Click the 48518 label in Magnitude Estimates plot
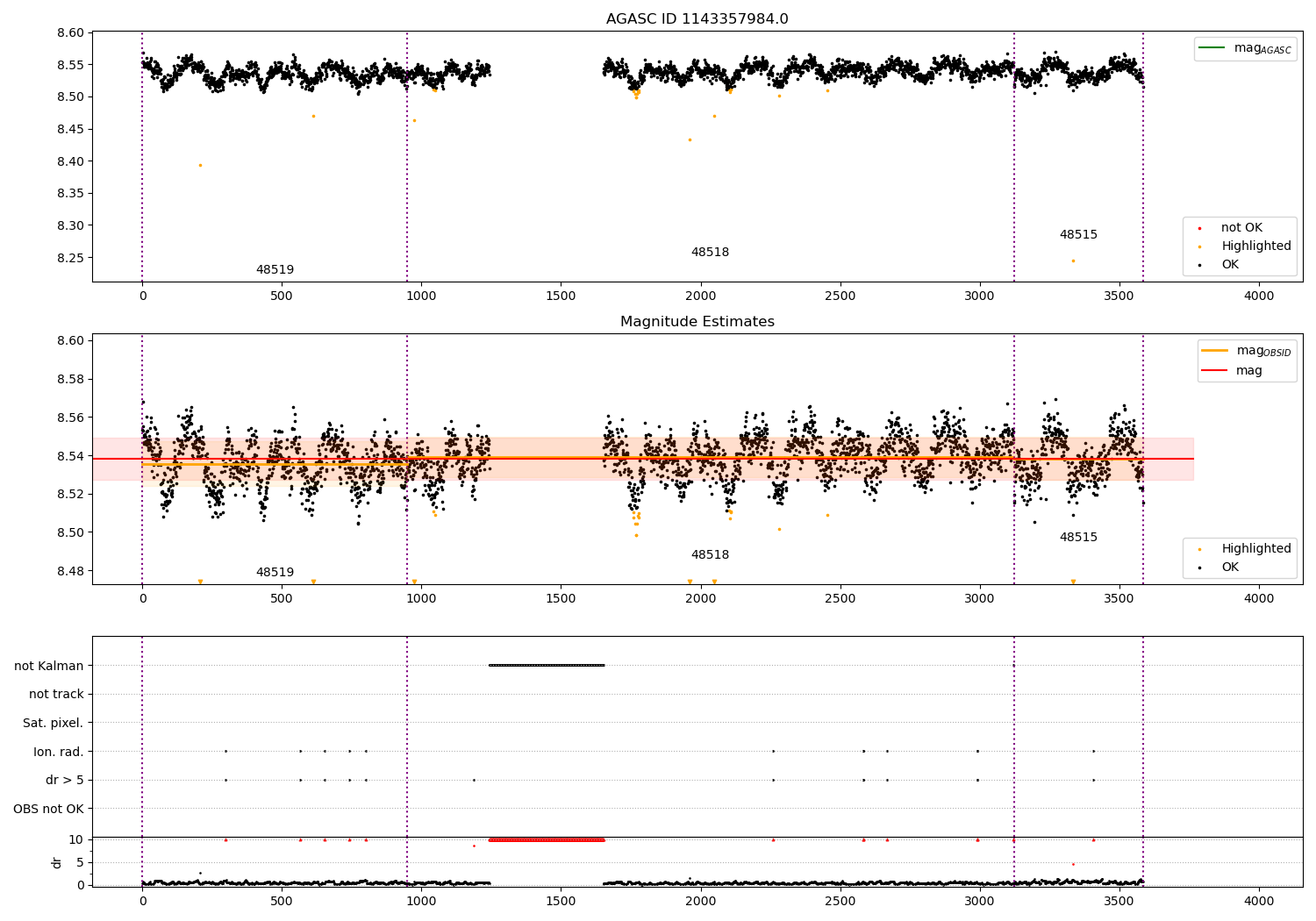1316x921 pixels. (710, 555)
